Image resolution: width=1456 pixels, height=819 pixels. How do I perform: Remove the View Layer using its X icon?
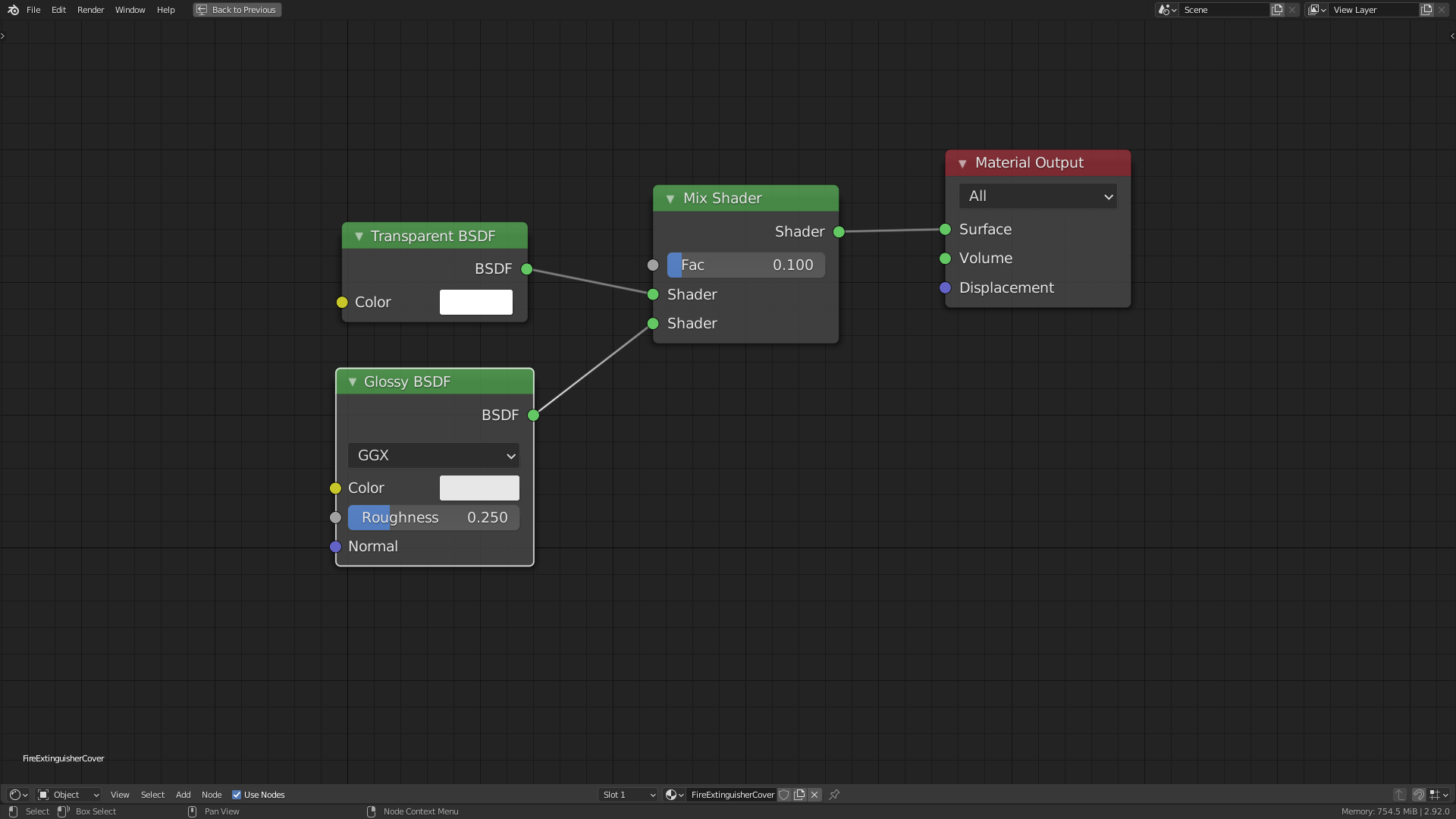coord(1442,10)
